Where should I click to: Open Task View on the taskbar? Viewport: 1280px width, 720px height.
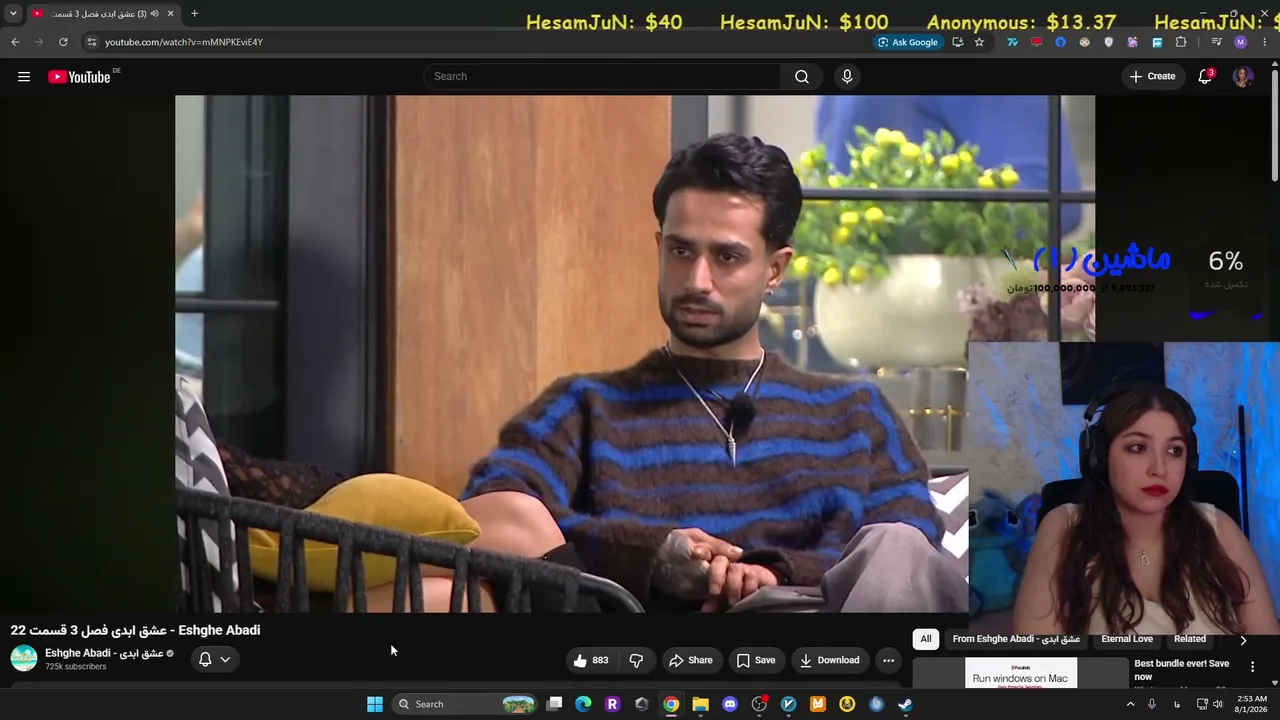555,704
